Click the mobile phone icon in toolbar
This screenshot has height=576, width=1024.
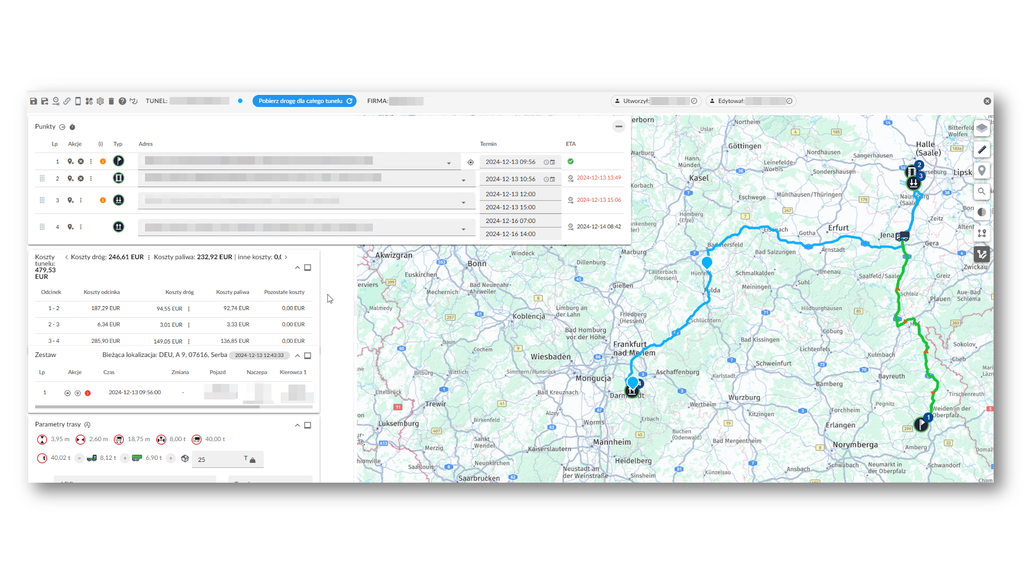tap(78, 101)
